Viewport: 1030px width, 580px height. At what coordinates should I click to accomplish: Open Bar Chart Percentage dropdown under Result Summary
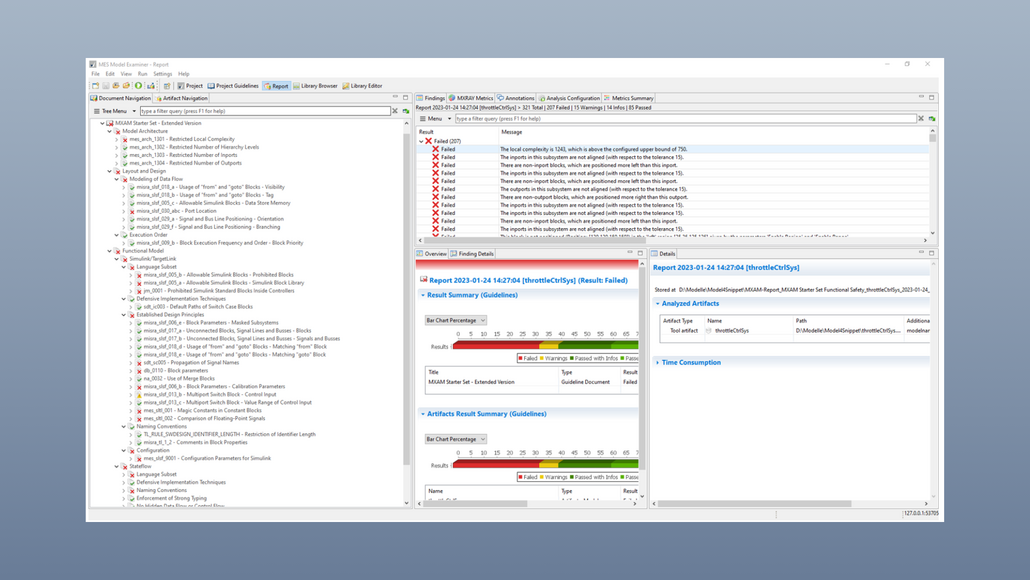click(x=455, y=321)
